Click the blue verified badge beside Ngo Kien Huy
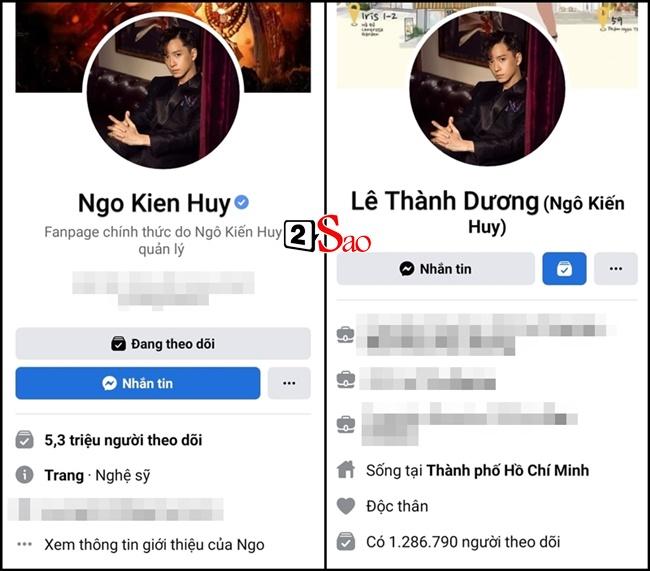650x571 pixels. pos(242,202)
